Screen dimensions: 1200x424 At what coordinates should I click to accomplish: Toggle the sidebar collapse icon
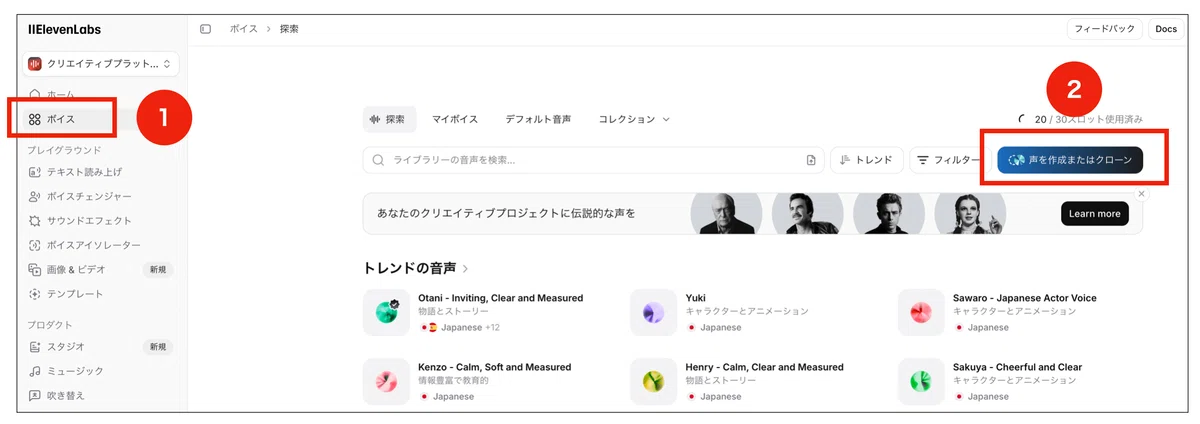click(206, 29)
